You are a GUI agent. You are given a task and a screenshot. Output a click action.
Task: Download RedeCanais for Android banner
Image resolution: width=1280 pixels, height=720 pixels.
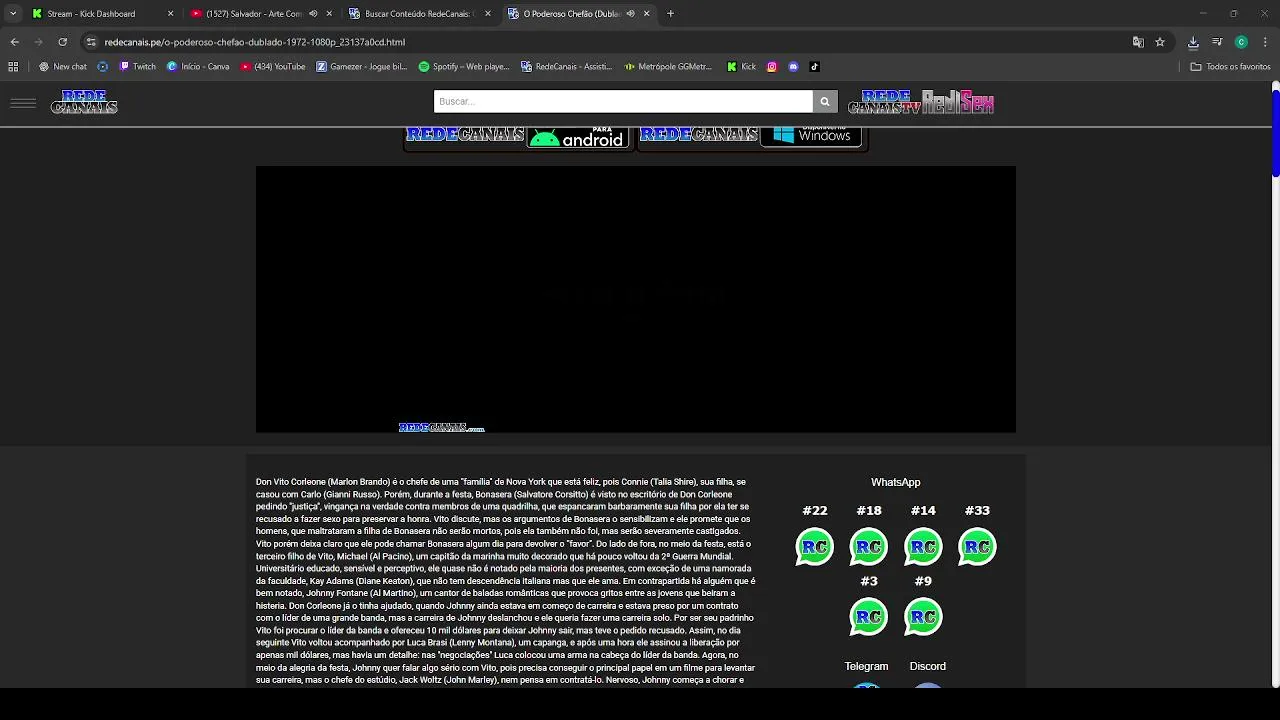coord(517,138)
